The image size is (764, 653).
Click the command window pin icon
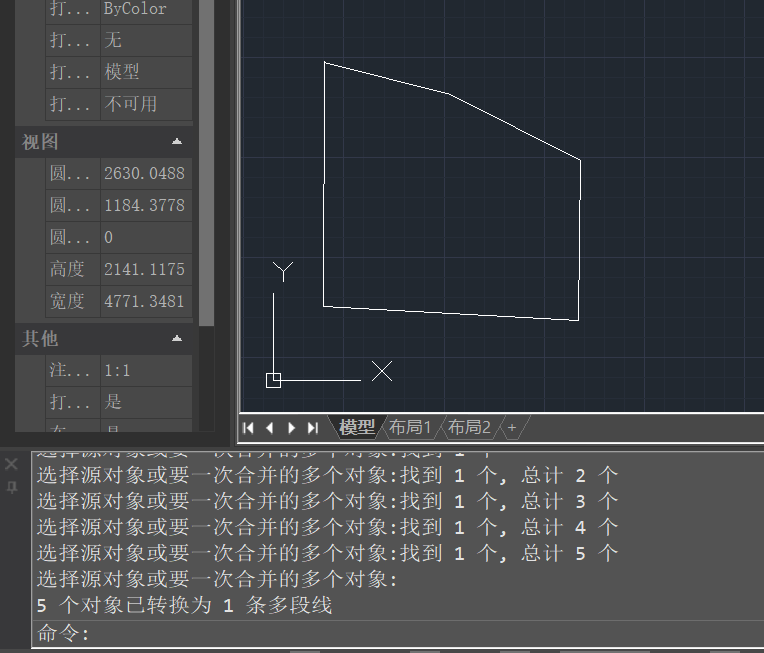click(x=11, y=487)
